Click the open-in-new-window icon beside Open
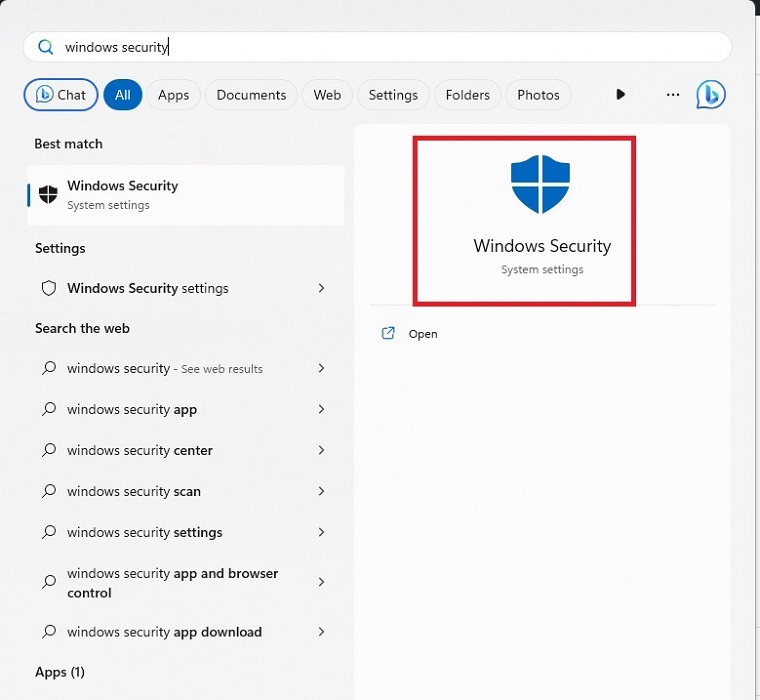Viewport: 760px width, 700px height. [388, 334]
